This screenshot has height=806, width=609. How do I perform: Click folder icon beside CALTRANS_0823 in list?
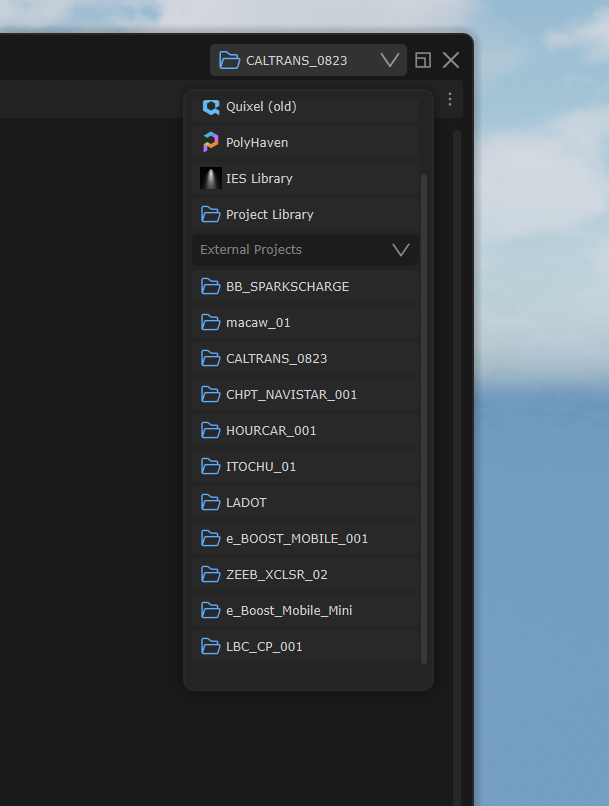tap(211, 358)
